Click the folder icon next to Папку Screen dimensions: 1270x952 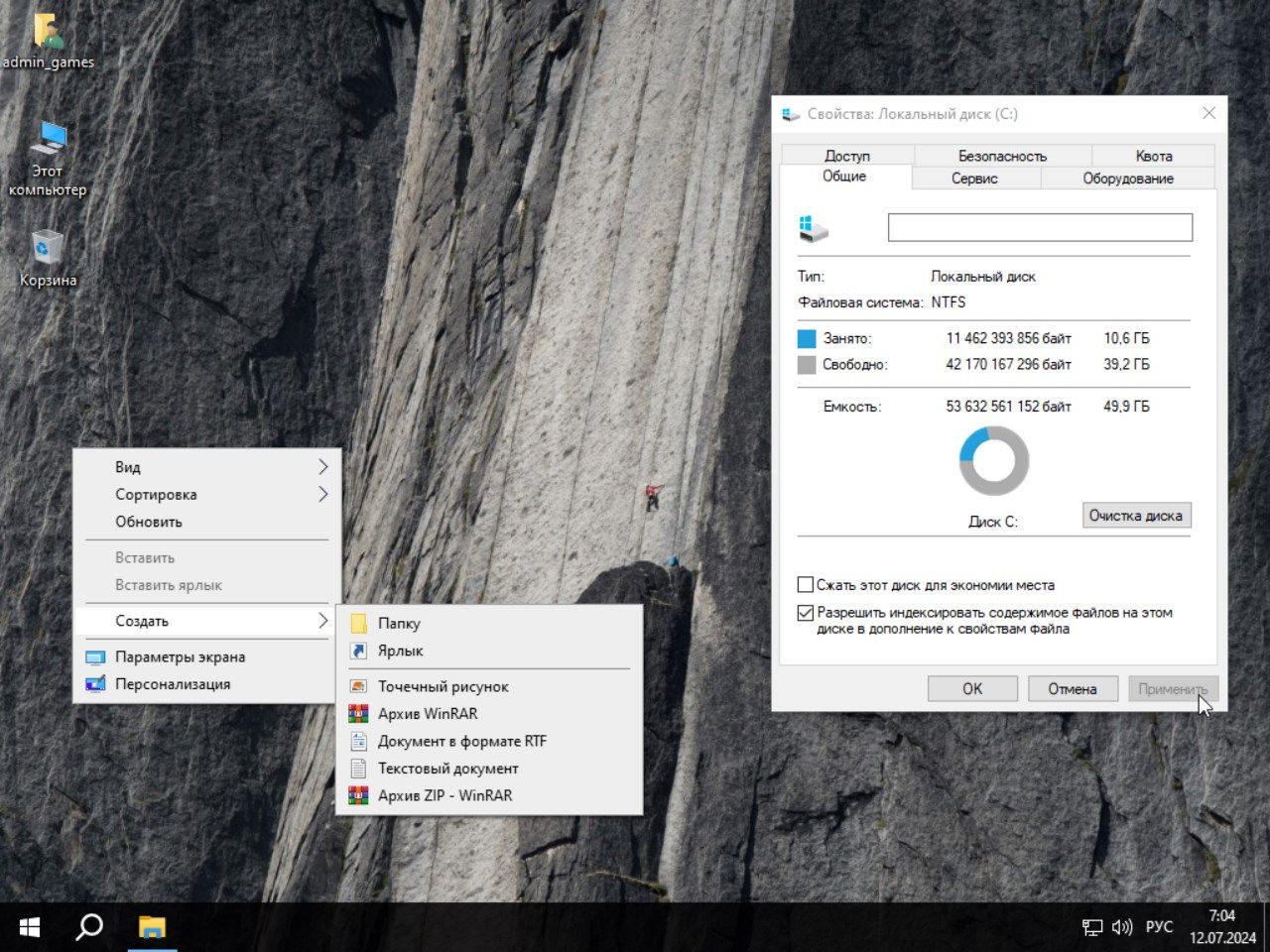(359, 624)
